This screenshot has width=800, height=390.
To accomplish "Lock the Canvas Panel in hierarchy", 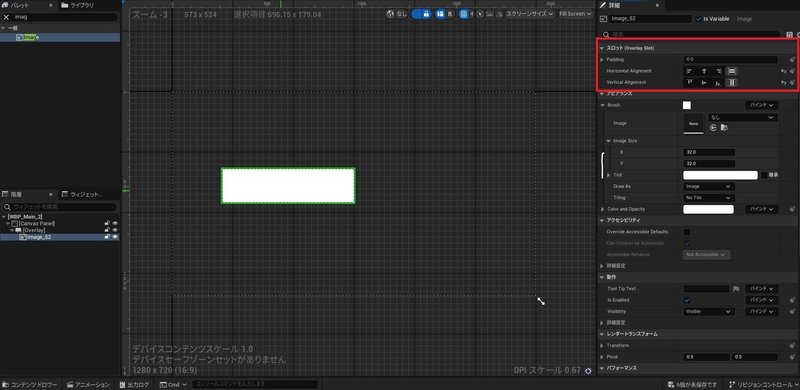I will [x=107, y=223].
